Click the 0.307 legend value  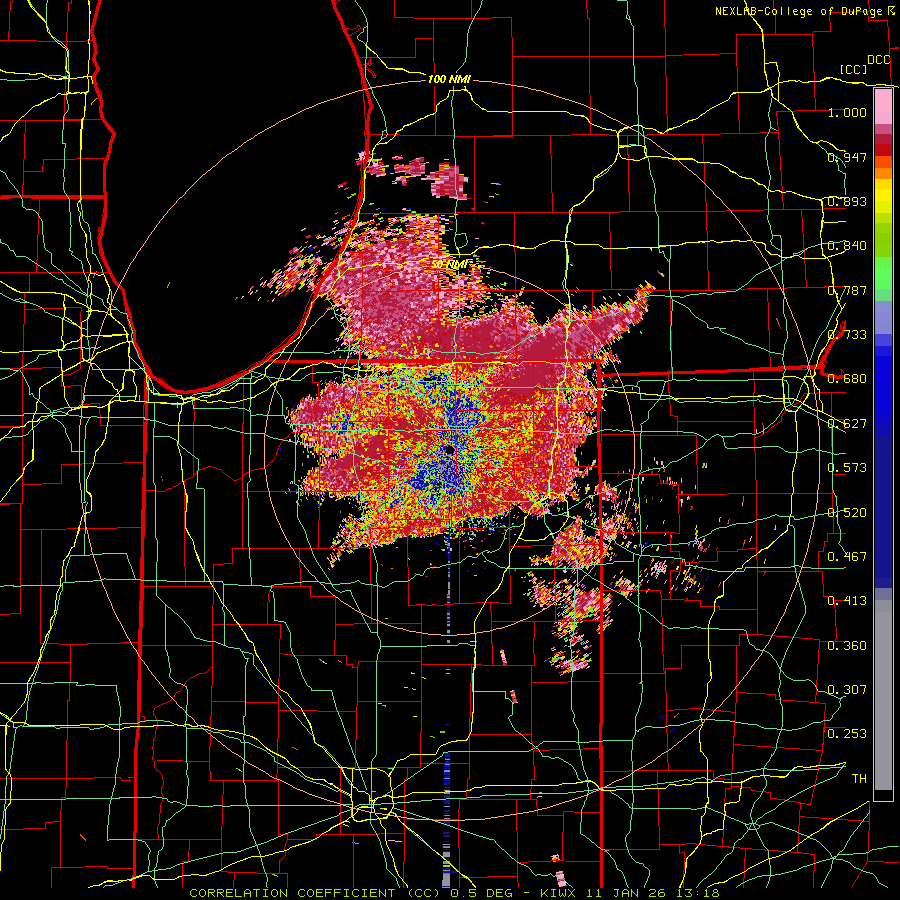point(847,689)
